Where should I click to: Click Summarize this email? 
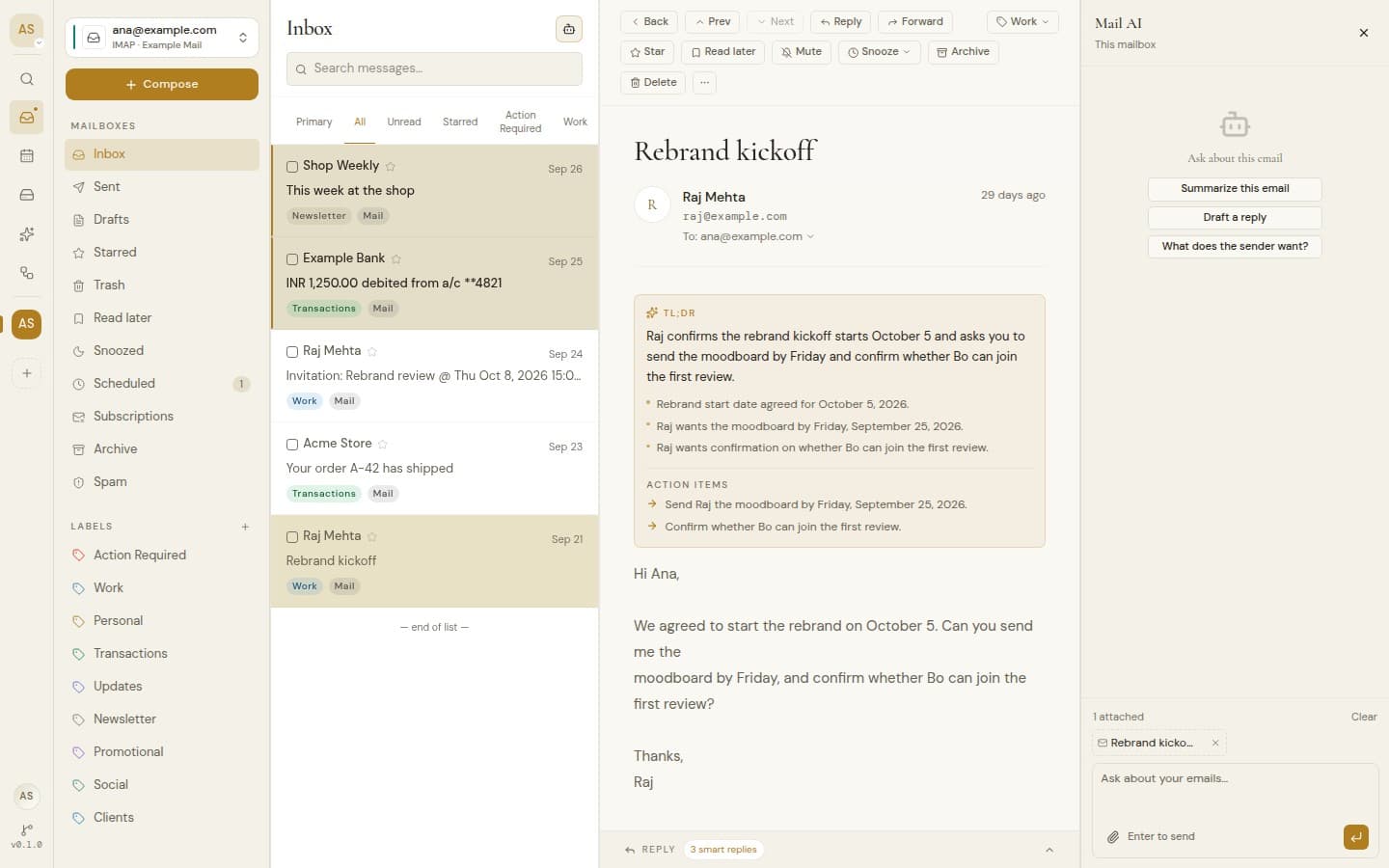(x=1235, y=189)
